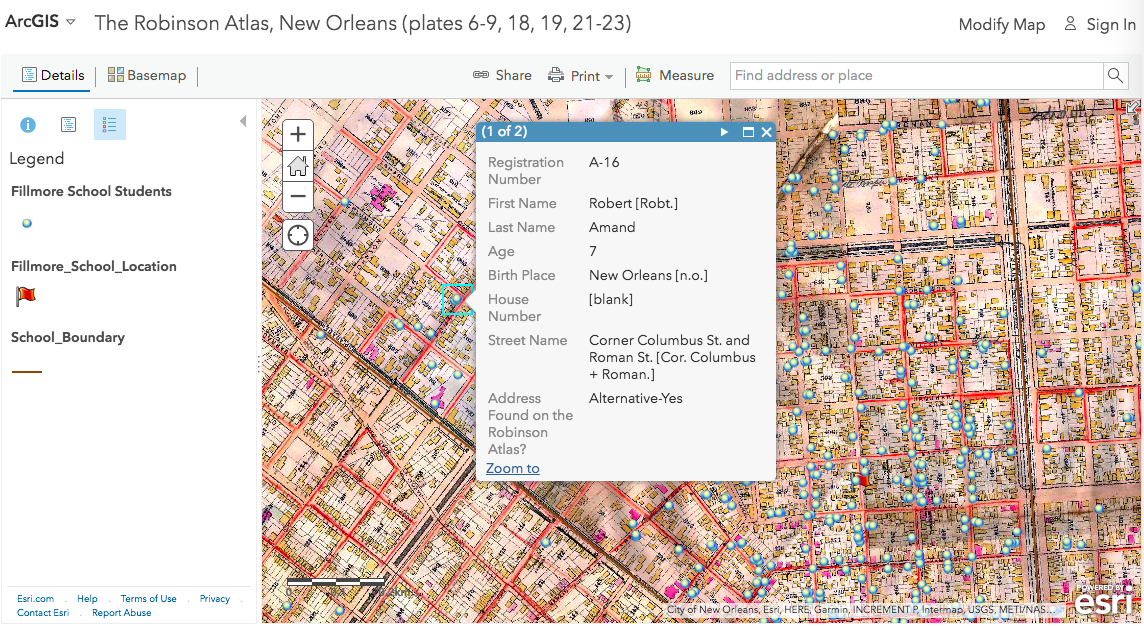Click the Legend panel title
Screen dimensions: 1144x626
click(36, 159)
